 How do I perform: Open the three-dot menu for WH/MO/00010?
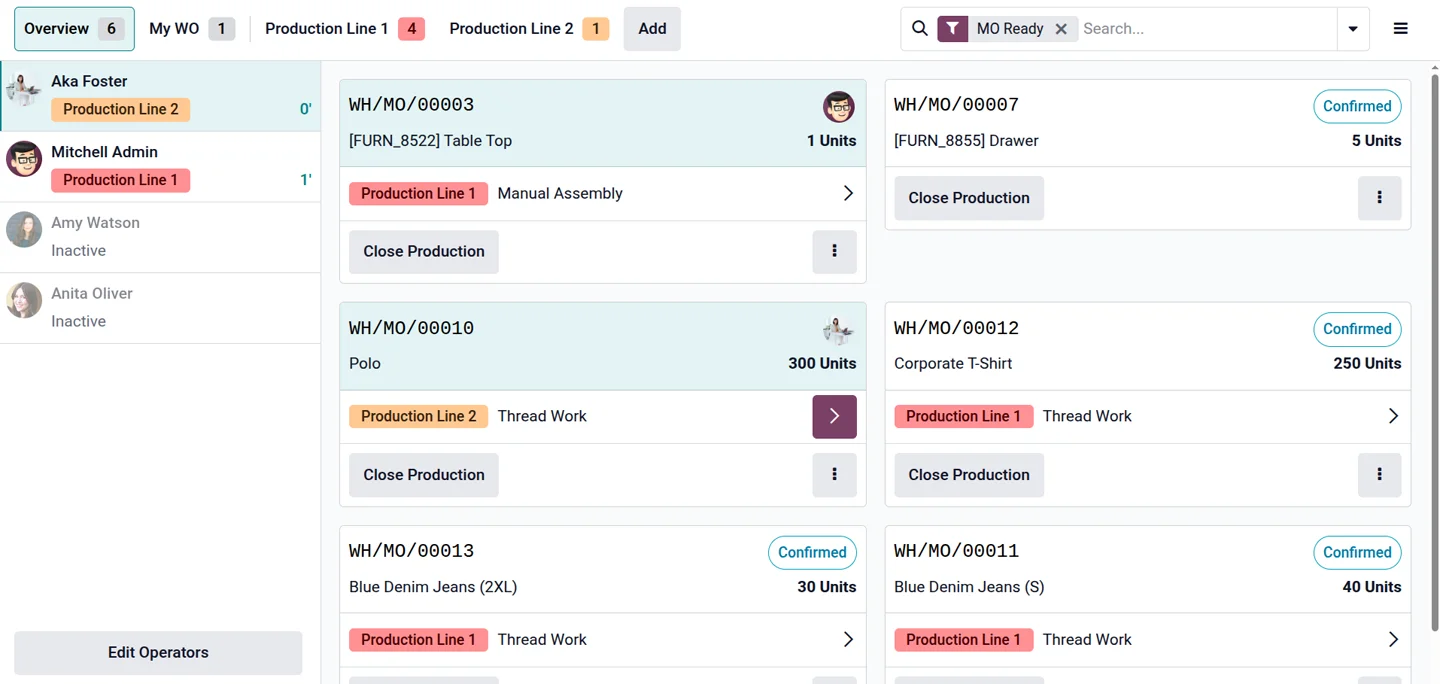834,475
